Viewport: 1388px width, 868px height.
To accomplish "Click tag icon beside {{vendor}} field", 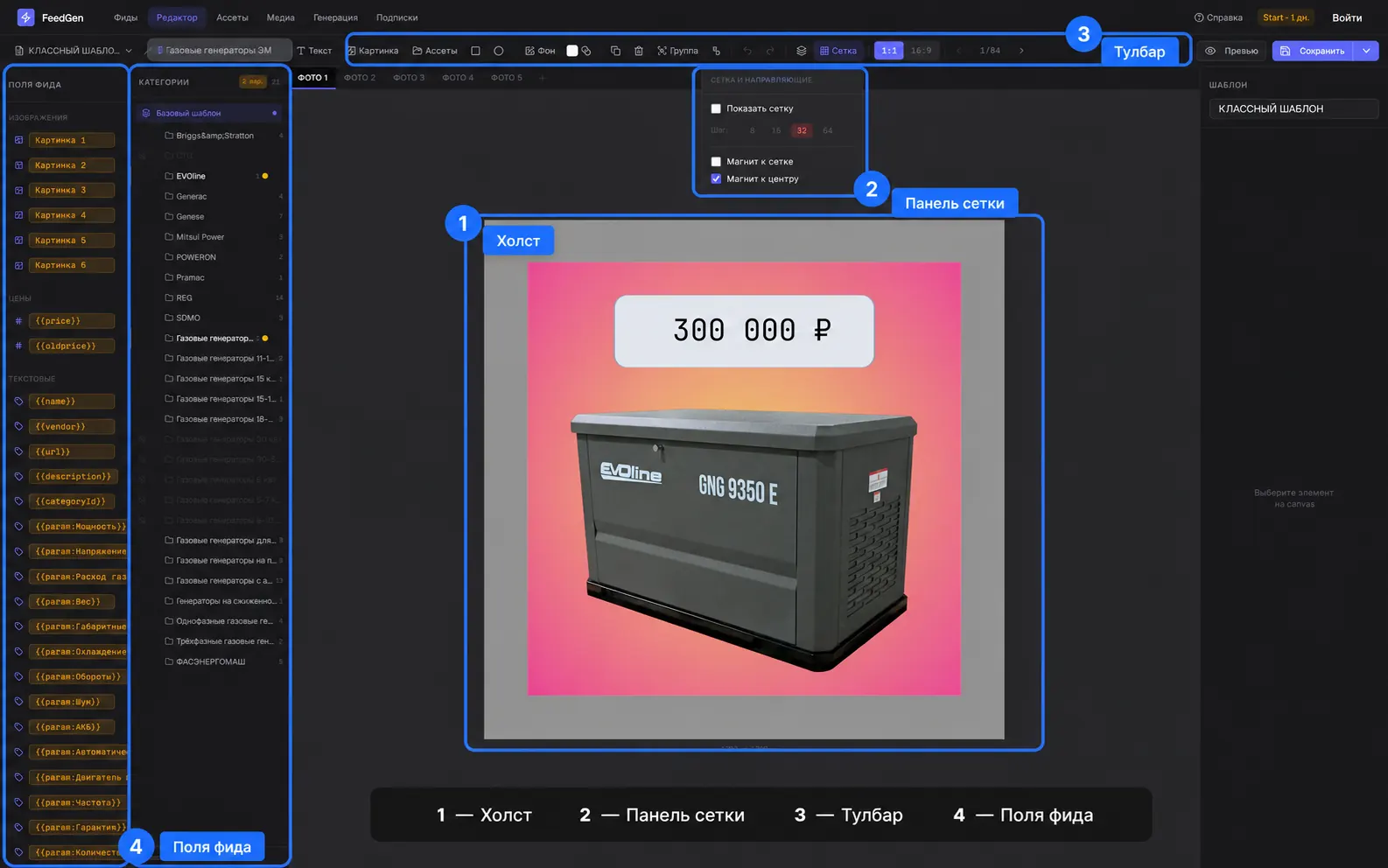I will (x=18, y=427).
